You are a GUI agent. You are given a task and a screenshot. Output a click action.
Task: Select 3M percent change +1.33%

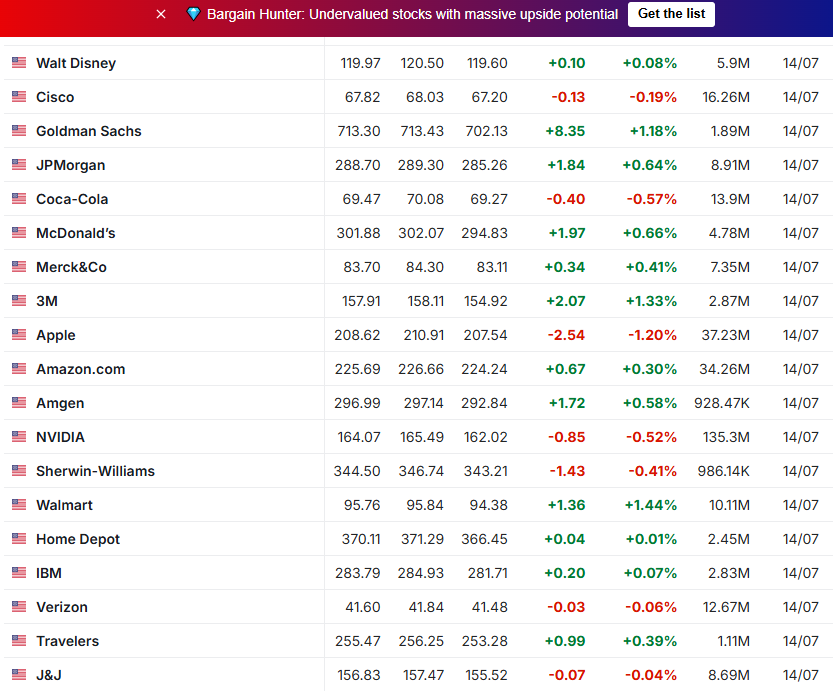click(651, 301)
